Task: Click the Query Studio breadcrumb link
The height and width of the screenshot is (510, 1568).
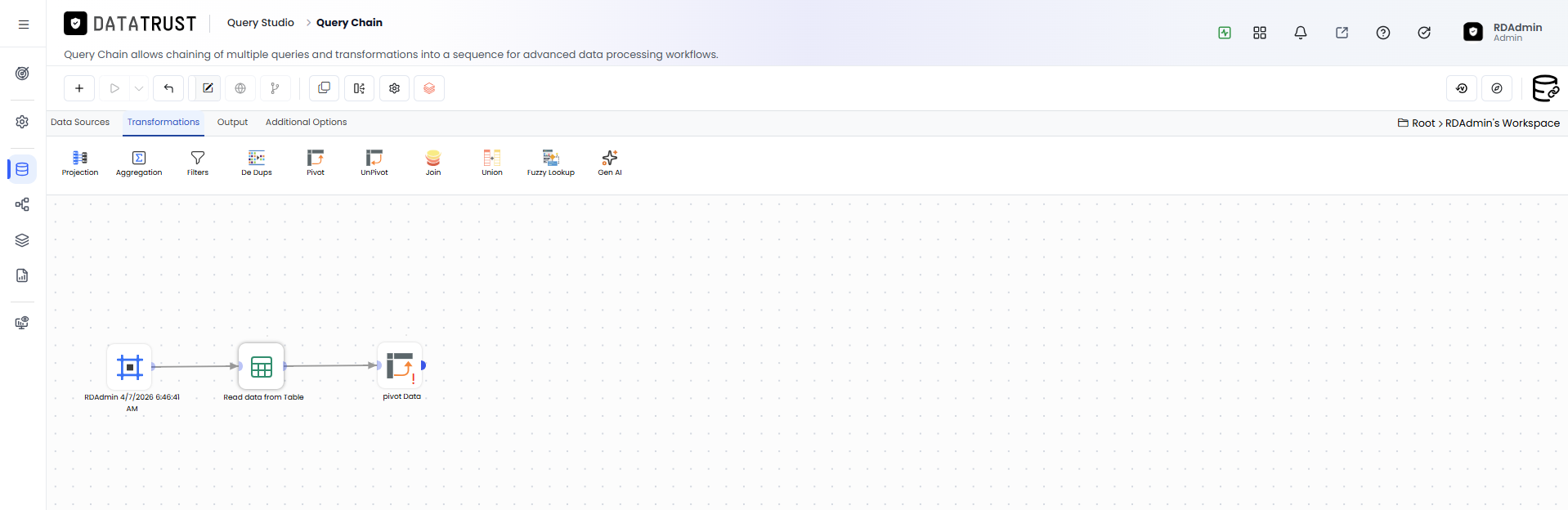Action: coord(261,23)
